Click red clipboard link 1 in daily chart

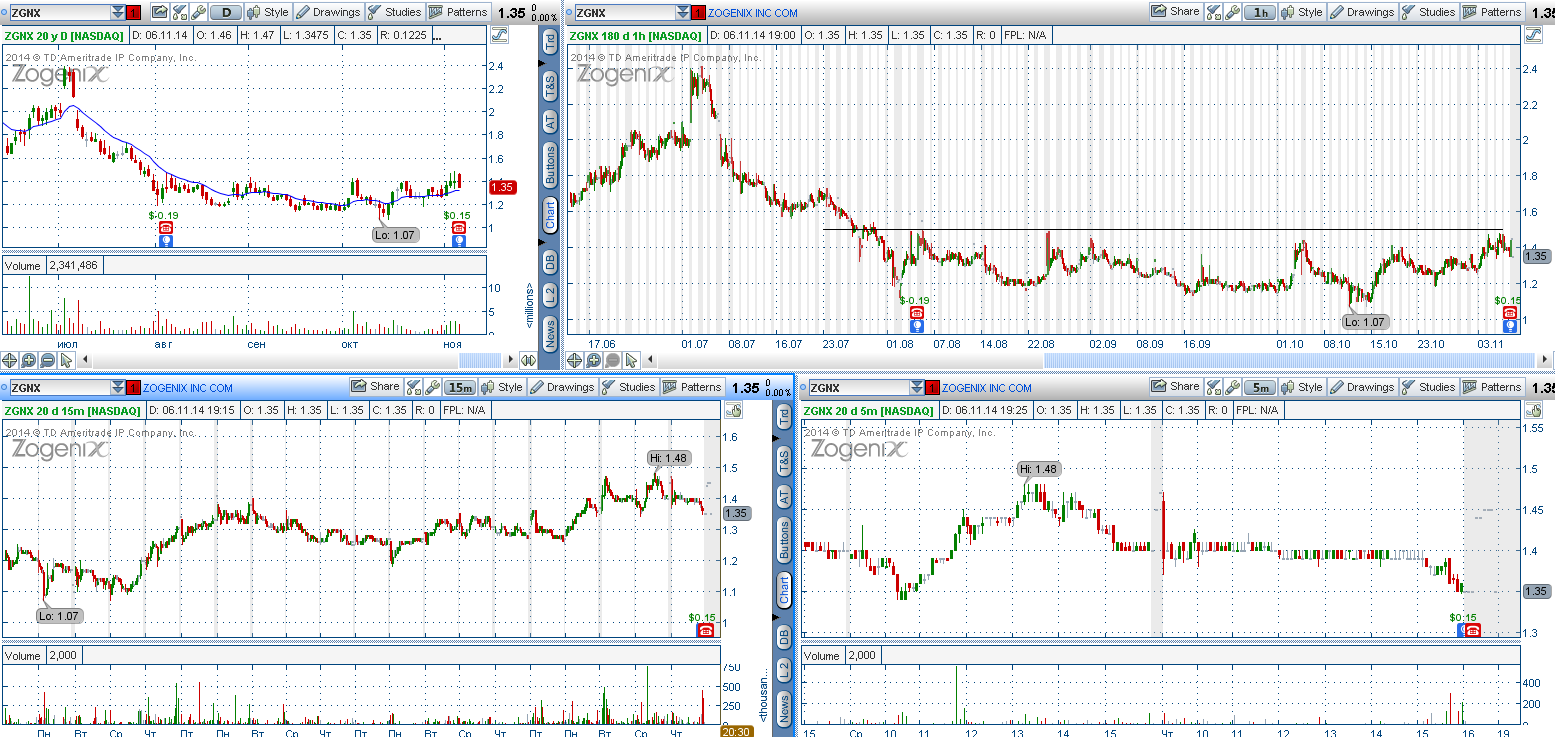click(x=135, y=13)
